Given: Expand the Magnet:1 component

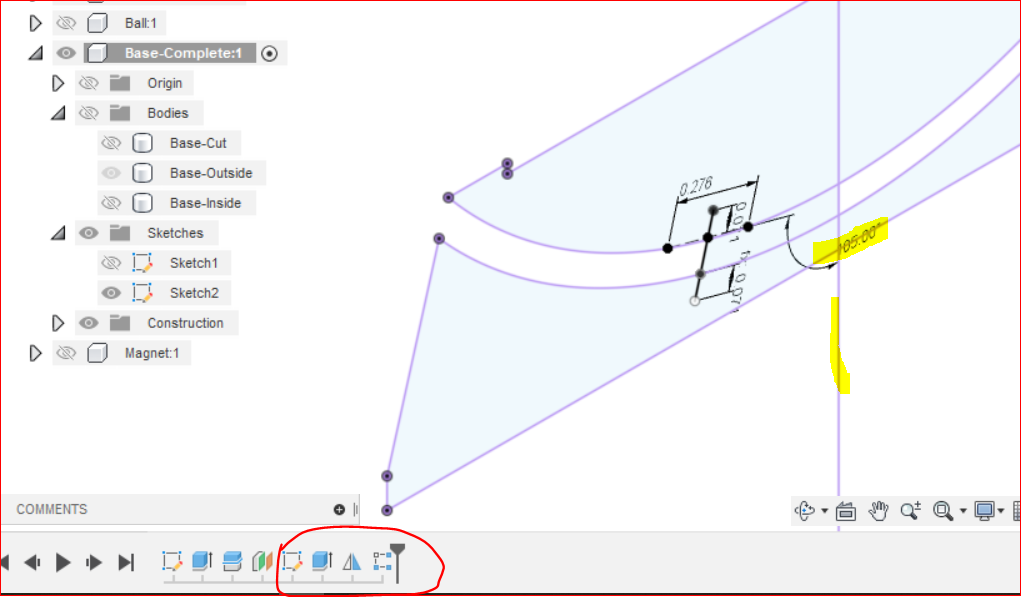Looking at the screenshot, I should click(36, 352).
